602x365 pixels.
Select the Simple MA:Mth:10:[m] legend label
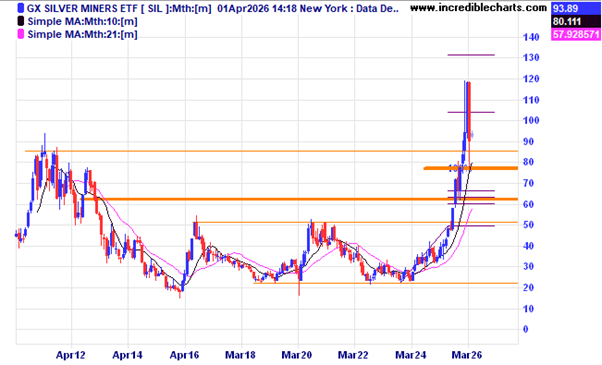pos(83,21)
